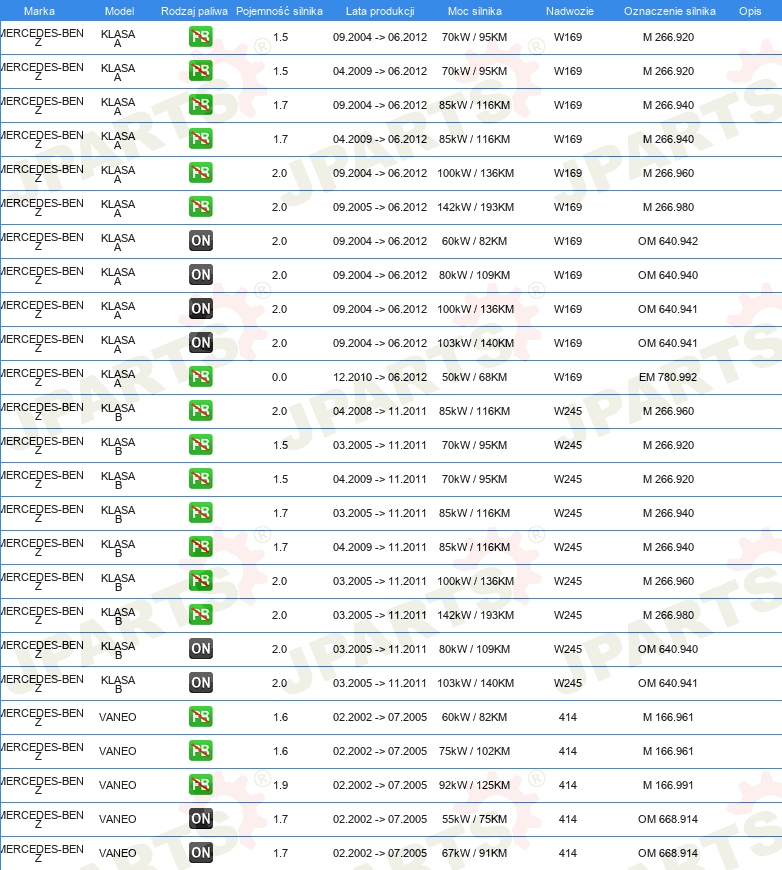This screenshot has height=870, width=782.
Task: Click ON diesel icon in Klasa B 103kW / 140KM row
Action: point(200,682)
